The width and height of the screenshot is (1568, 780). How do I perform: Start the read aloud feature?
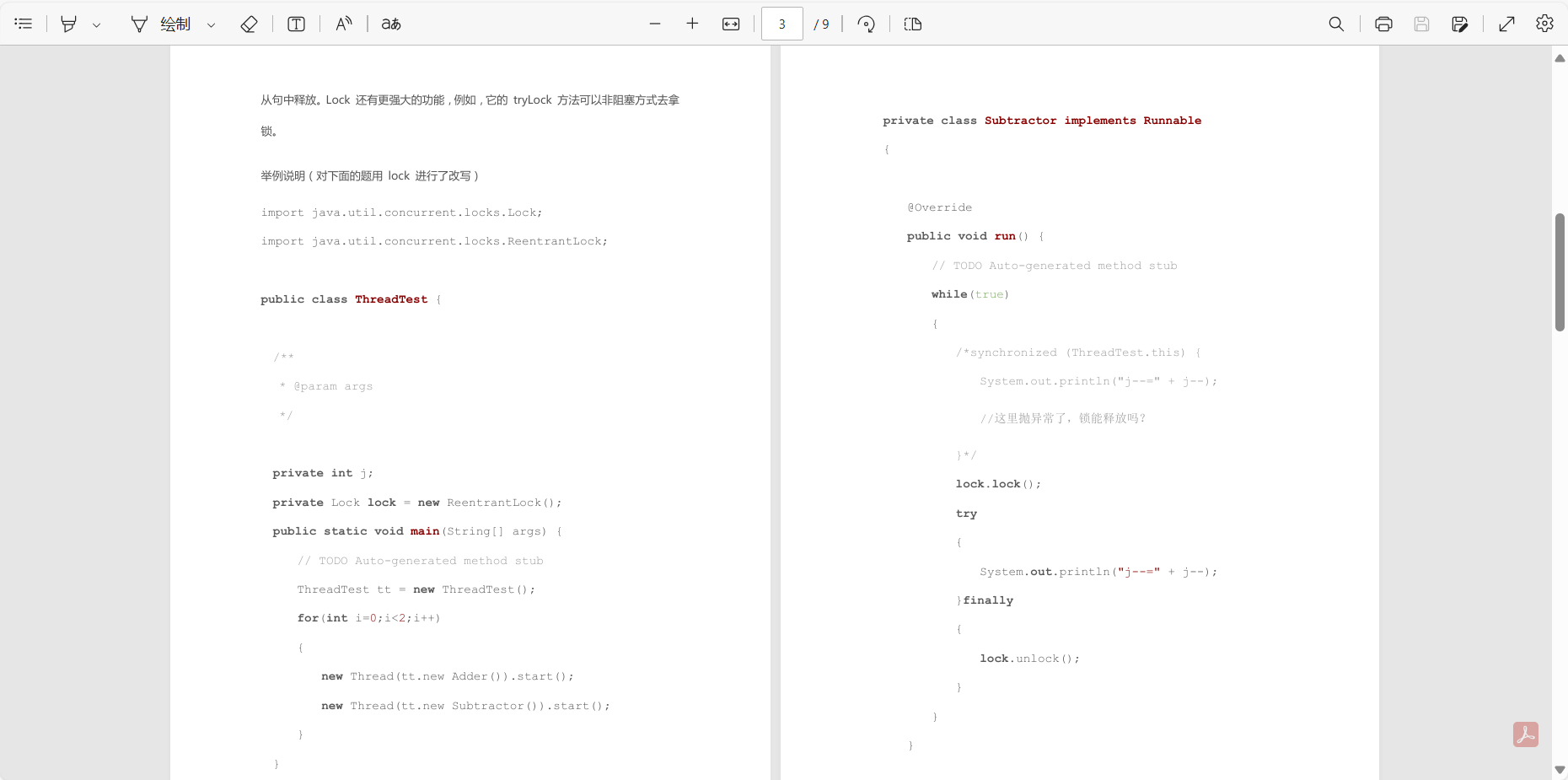(x=343, y=24)
